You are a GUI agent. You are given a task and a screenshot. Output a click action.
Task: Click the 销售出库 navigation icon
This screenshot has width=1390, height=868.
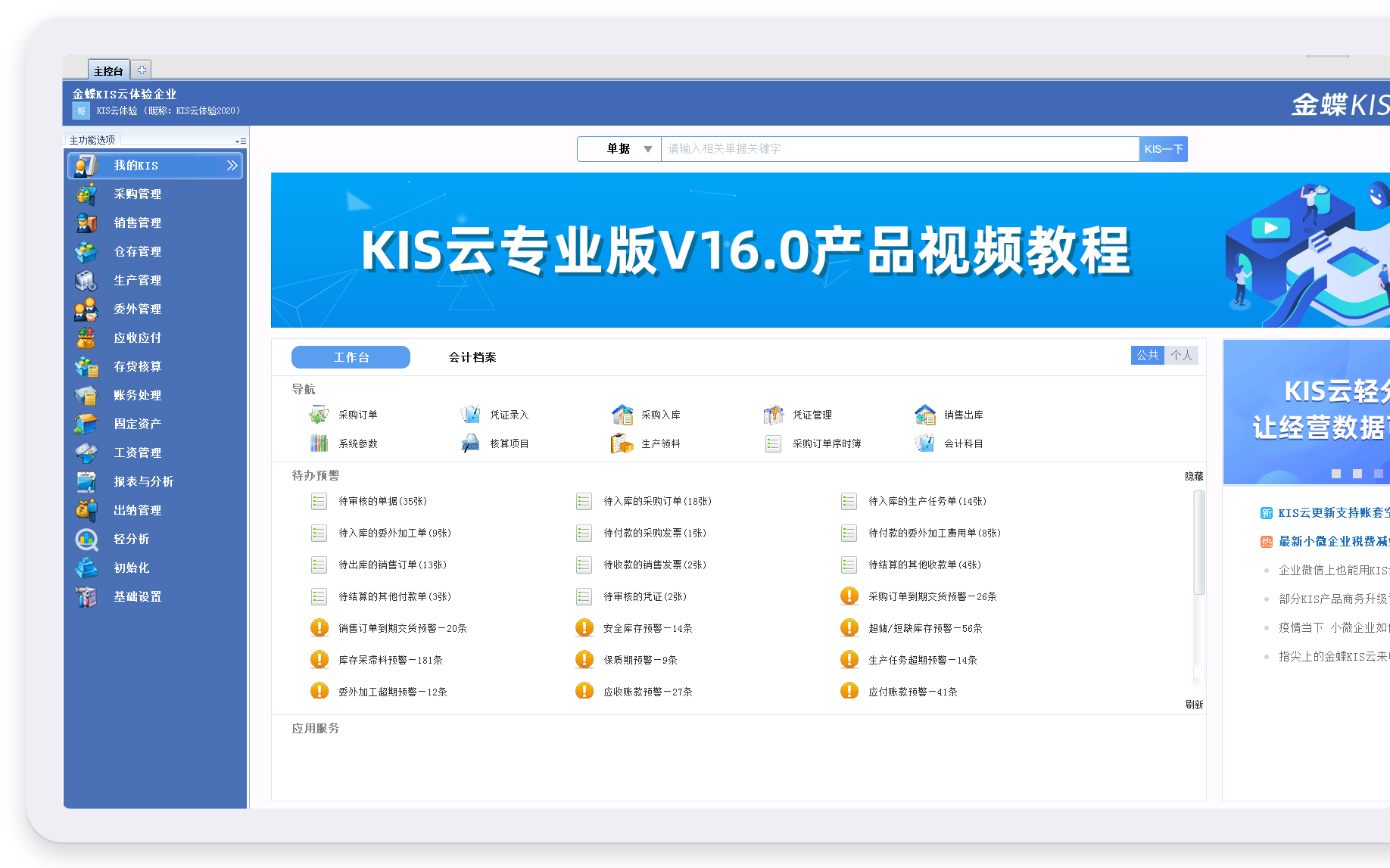coord(924,415)
